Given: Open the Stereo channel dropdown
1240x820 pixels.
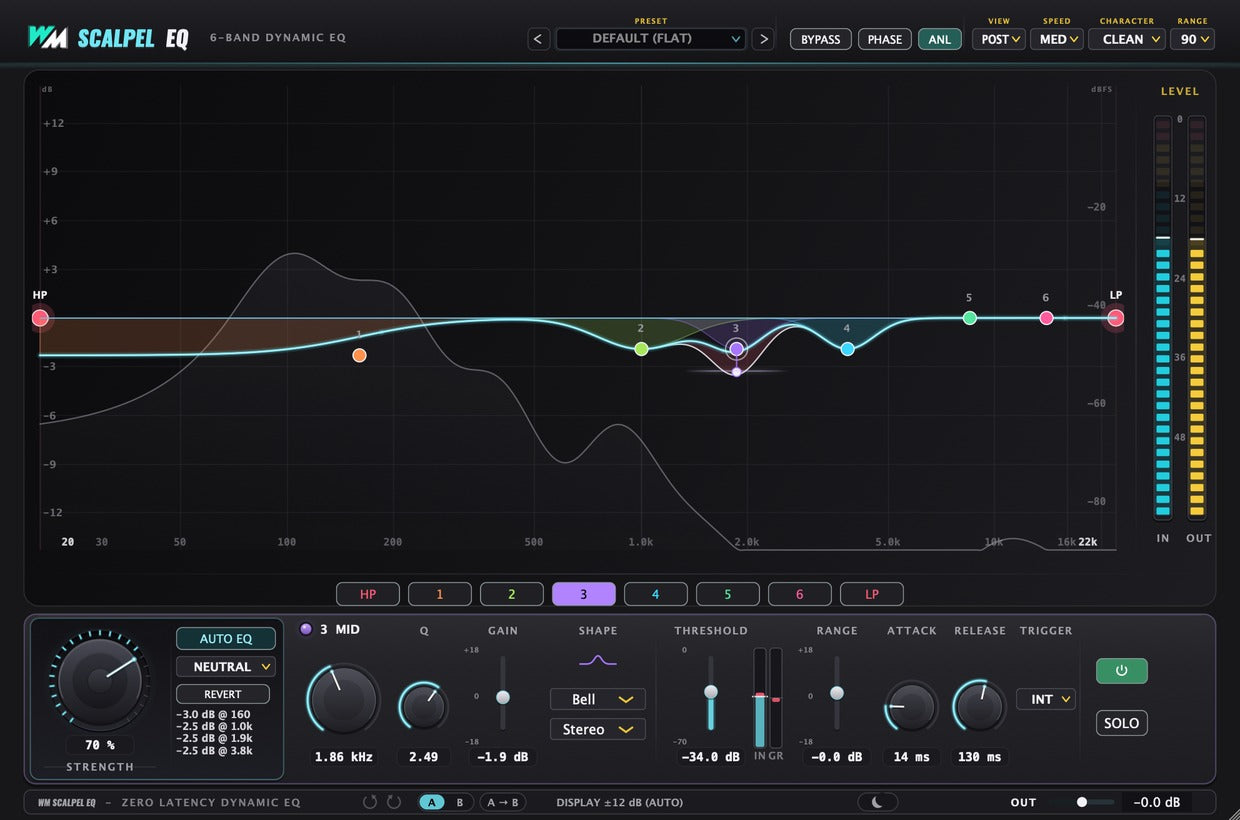Looking at the screenshot, I should pyautogui.click(x=598, y=729).
